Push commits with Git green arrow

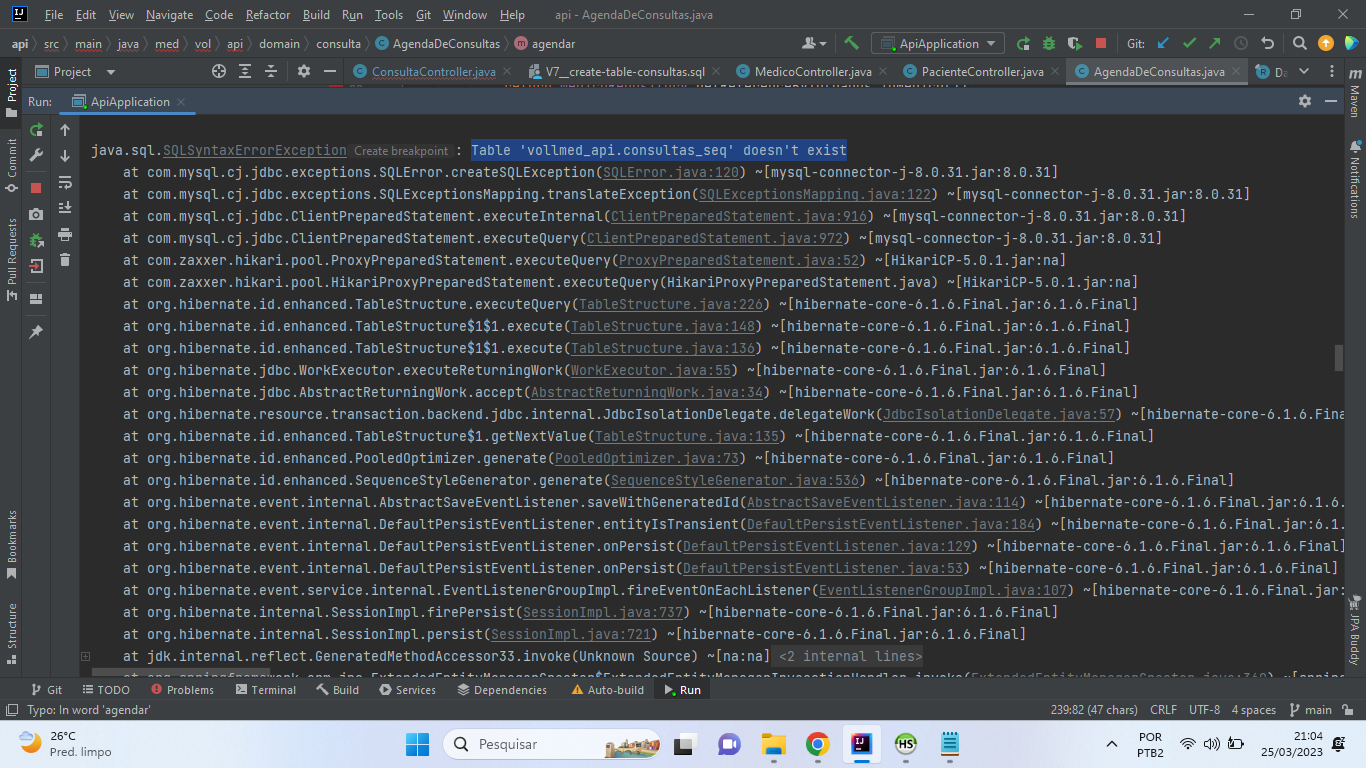[x=1215, y=43]
